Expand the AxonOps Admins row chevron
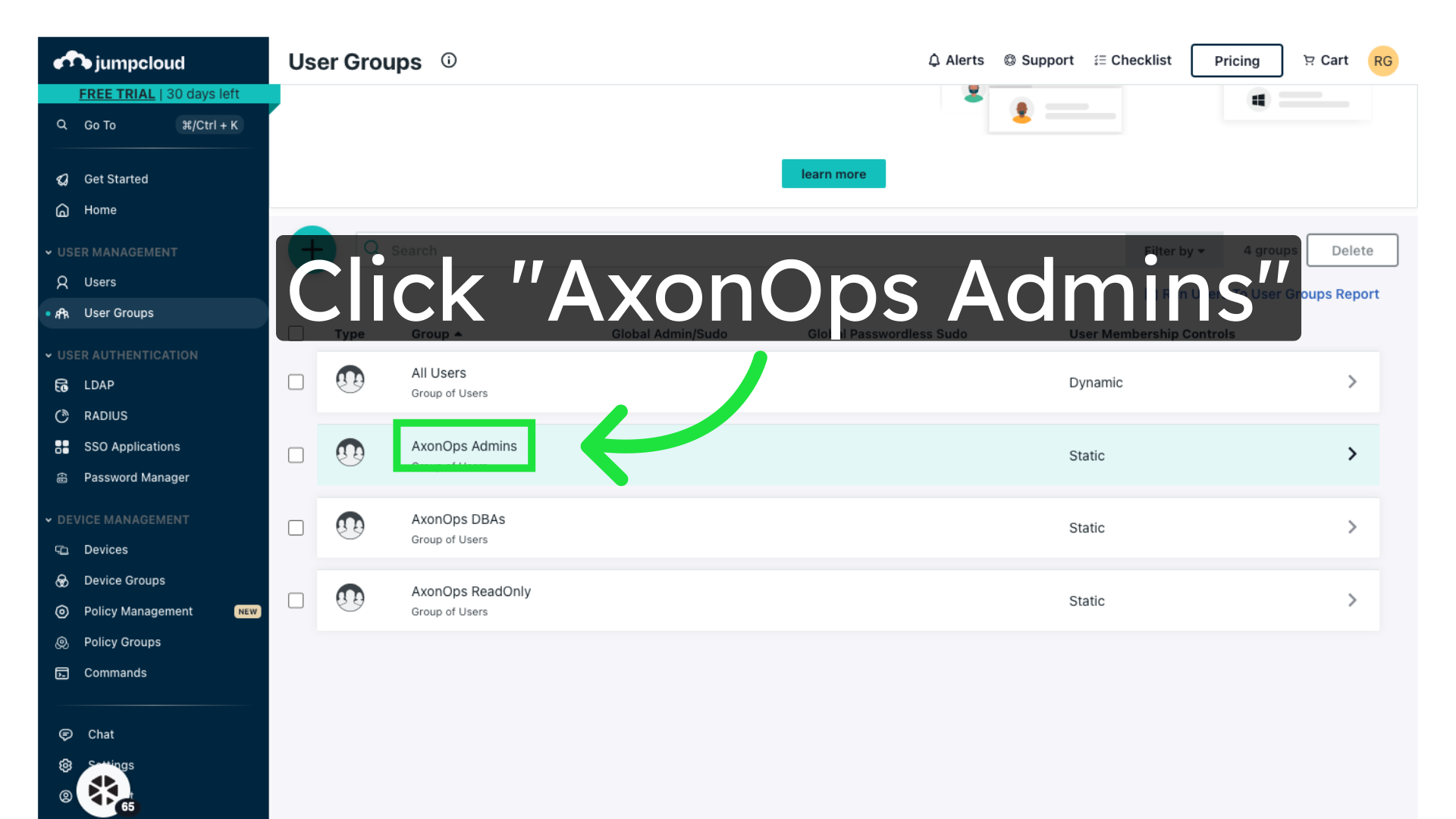This screenshot has width=1456, height=819. 1352,454
